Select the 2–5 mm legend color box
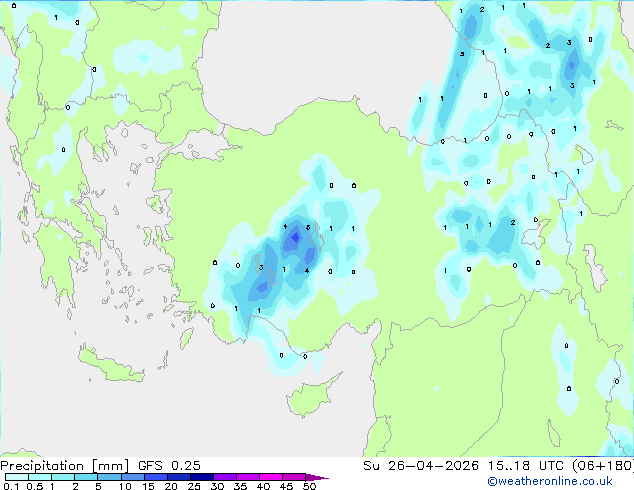The image size is (634, 490). pyautogui.click(x=86, y=477)
